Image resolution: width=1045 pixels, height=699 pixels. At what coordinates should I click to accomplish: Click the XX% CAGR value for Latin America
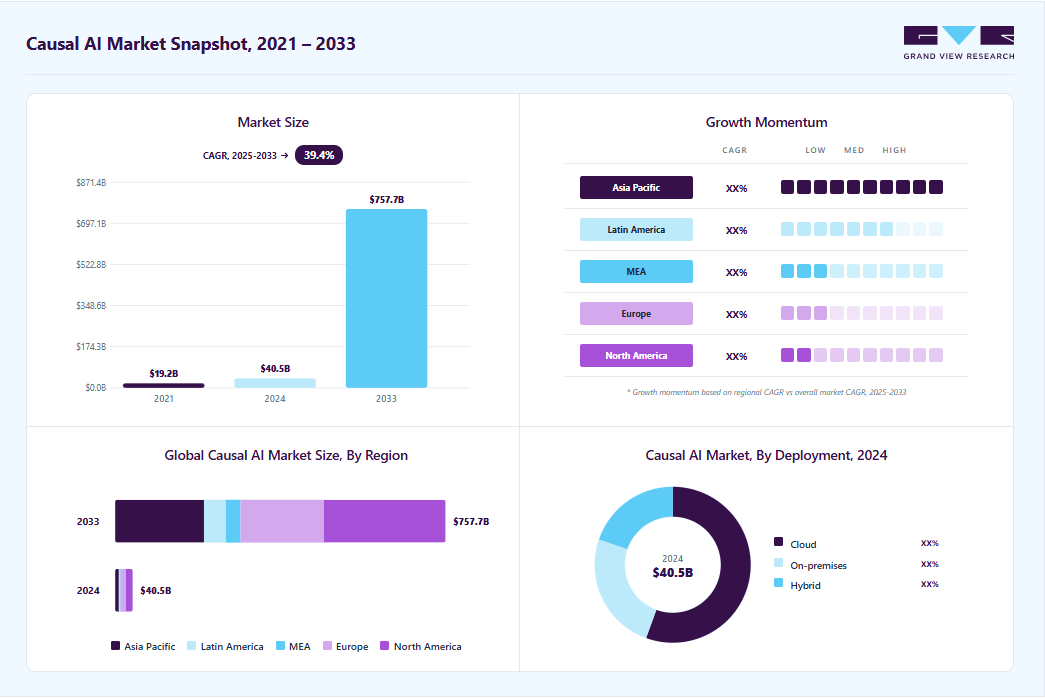736,231
